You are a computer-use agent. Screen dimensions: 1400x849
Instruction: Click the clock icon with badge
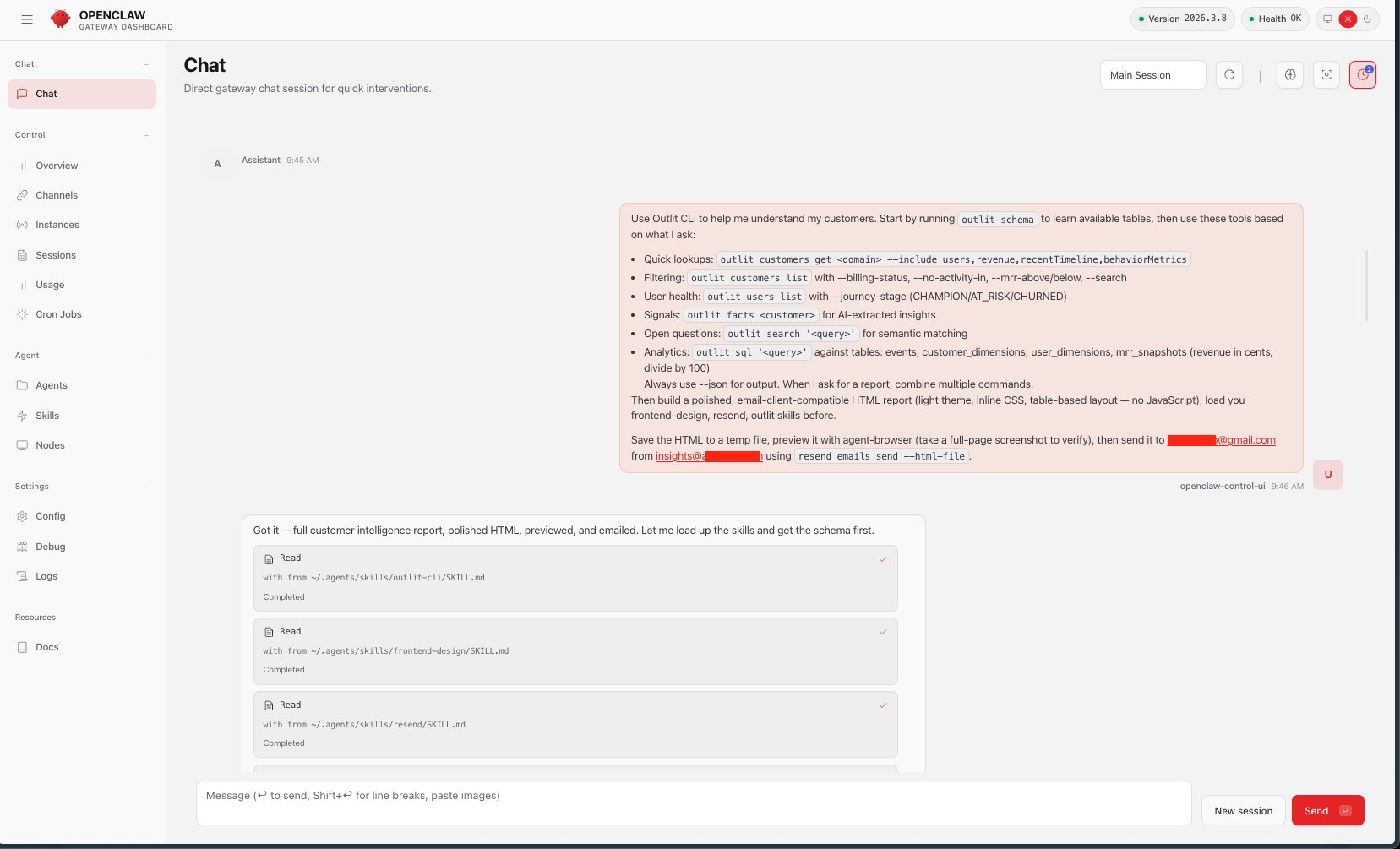[1362, 75]
